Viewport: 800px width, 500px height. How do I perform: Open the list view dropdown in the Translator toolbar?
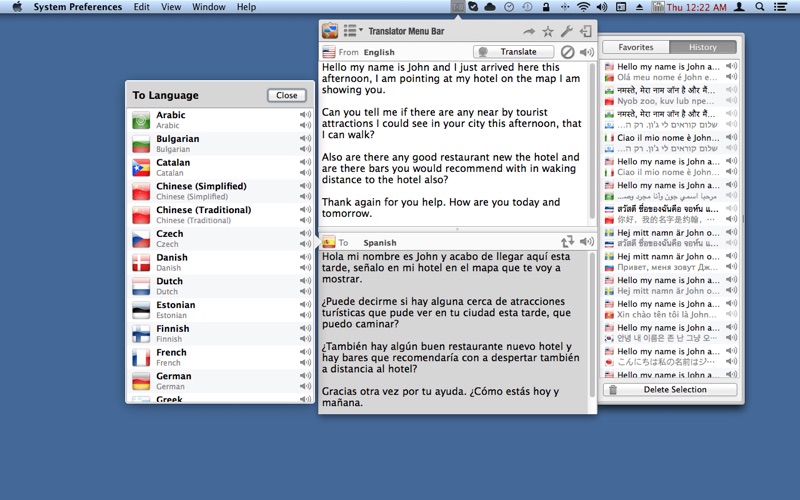[x=353, y=31]
